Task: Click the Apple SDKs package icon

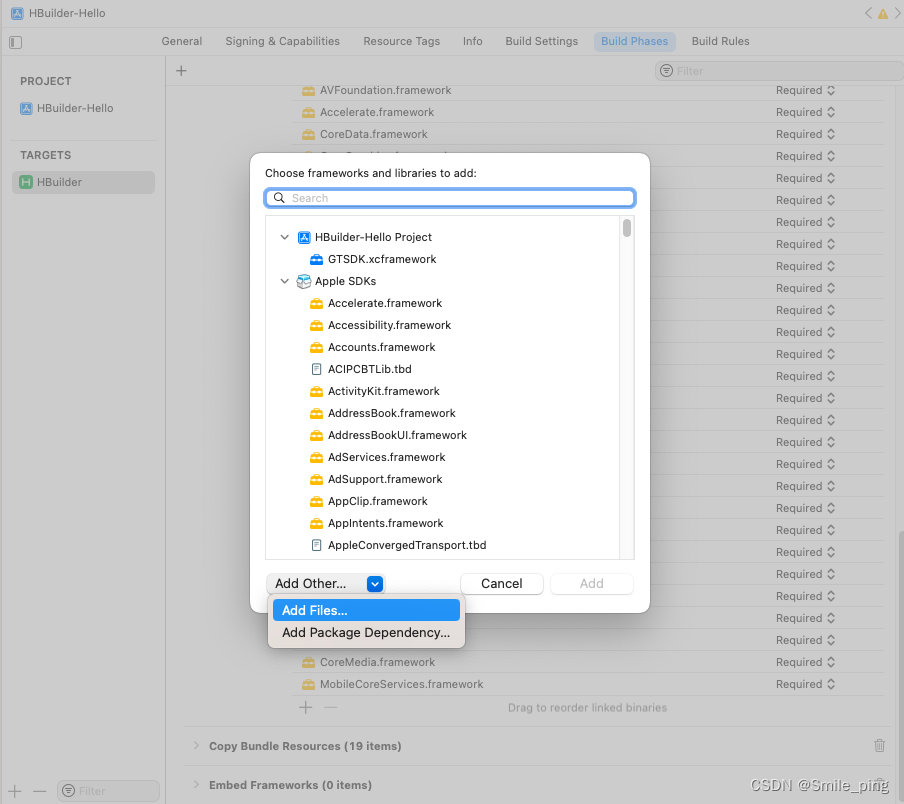Action: click(x=303, y=281)
